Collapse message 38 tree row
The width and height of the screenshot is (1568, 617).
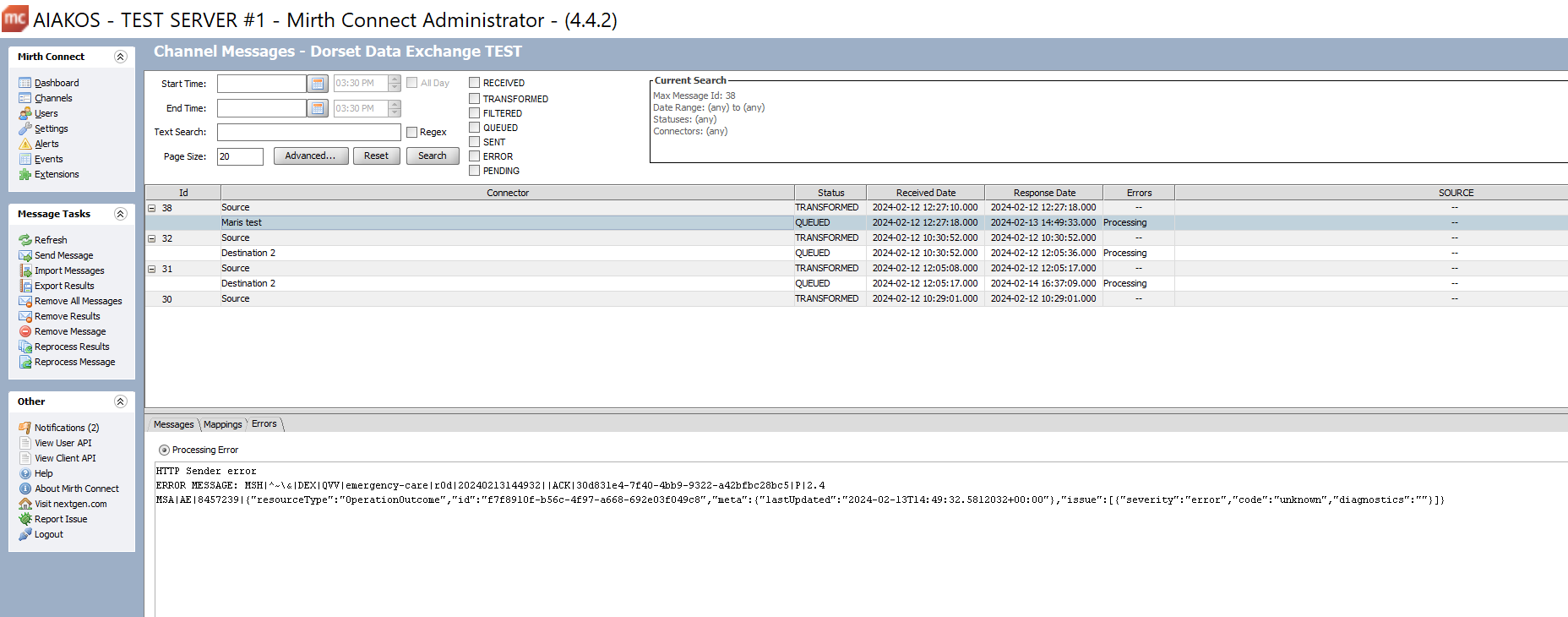click(152, 208)
